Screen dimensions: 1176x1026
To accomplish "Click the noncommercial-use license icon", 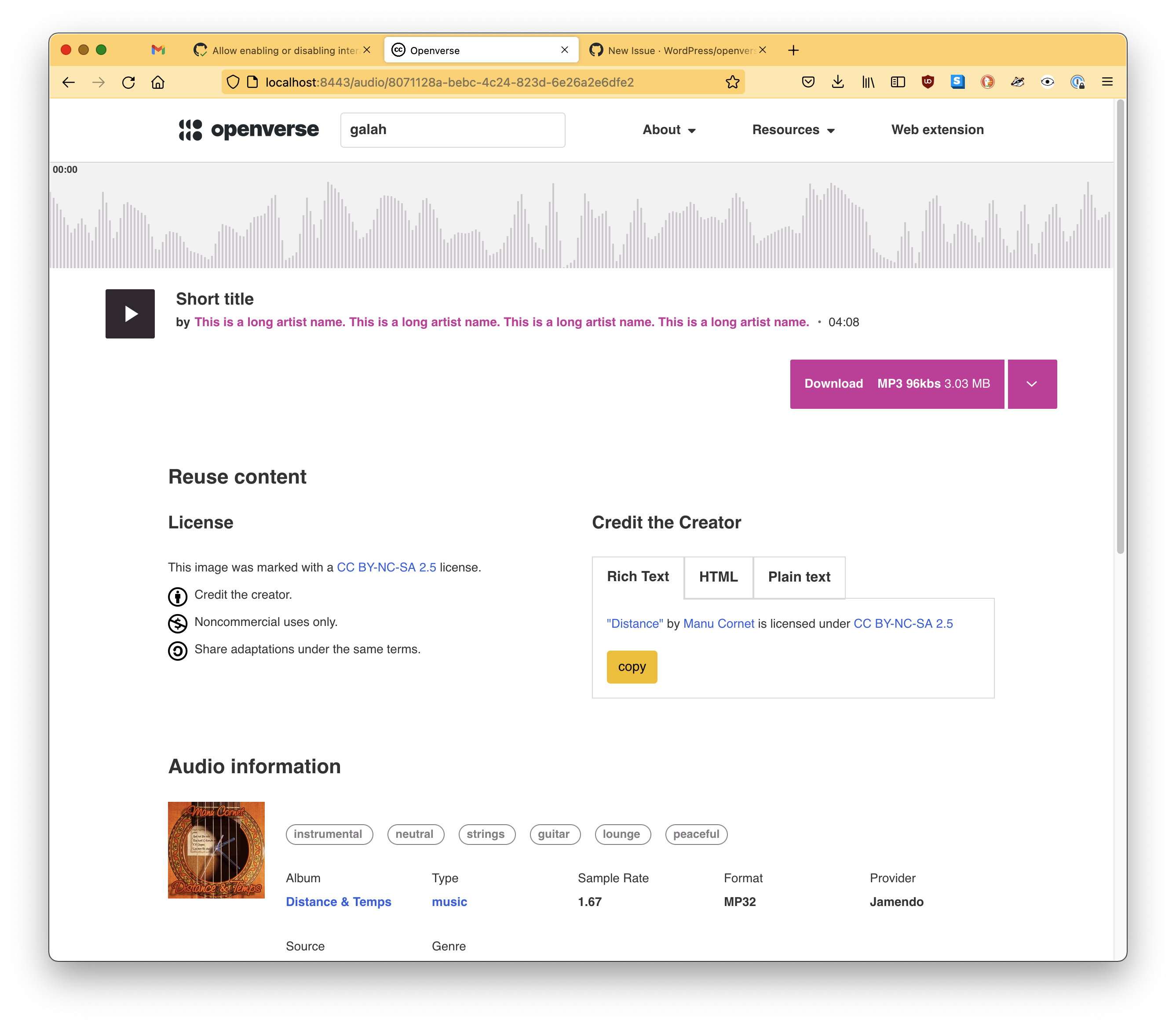I will [178, 623].
